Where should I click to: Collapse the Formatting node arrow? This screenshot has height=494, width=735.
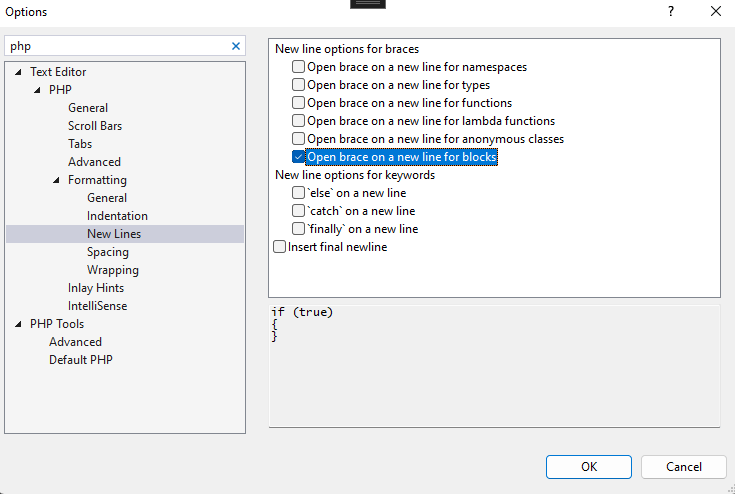(x=57, y=180)
